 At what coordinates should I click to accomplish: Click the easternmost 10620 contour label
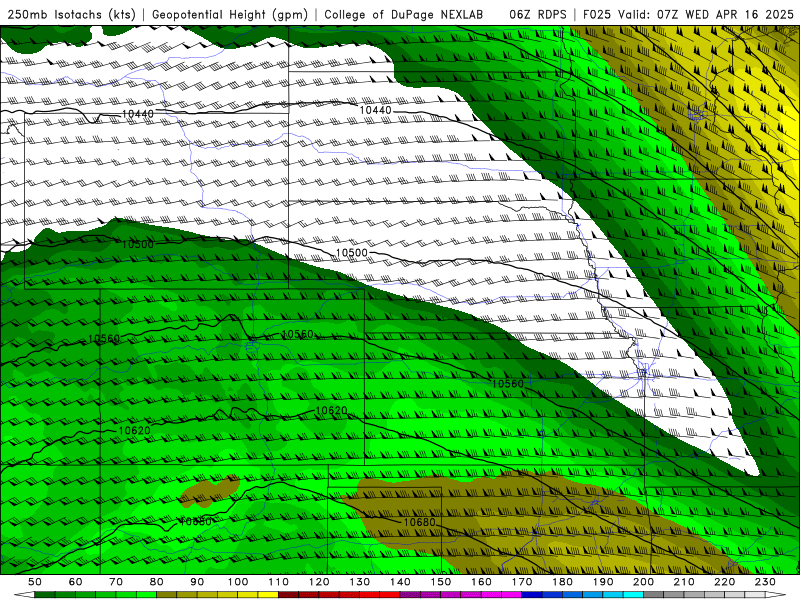pos(332,410)
